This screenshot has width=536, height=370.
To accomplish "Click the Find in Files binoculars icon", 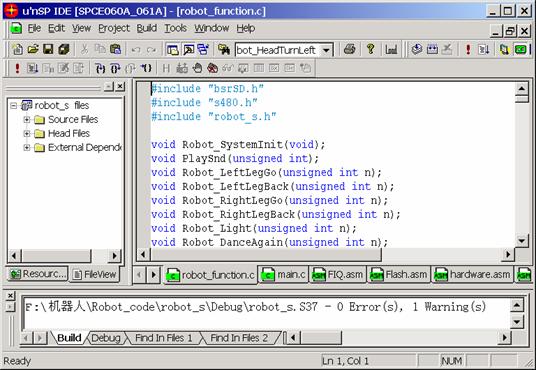I will pos(224,50).
